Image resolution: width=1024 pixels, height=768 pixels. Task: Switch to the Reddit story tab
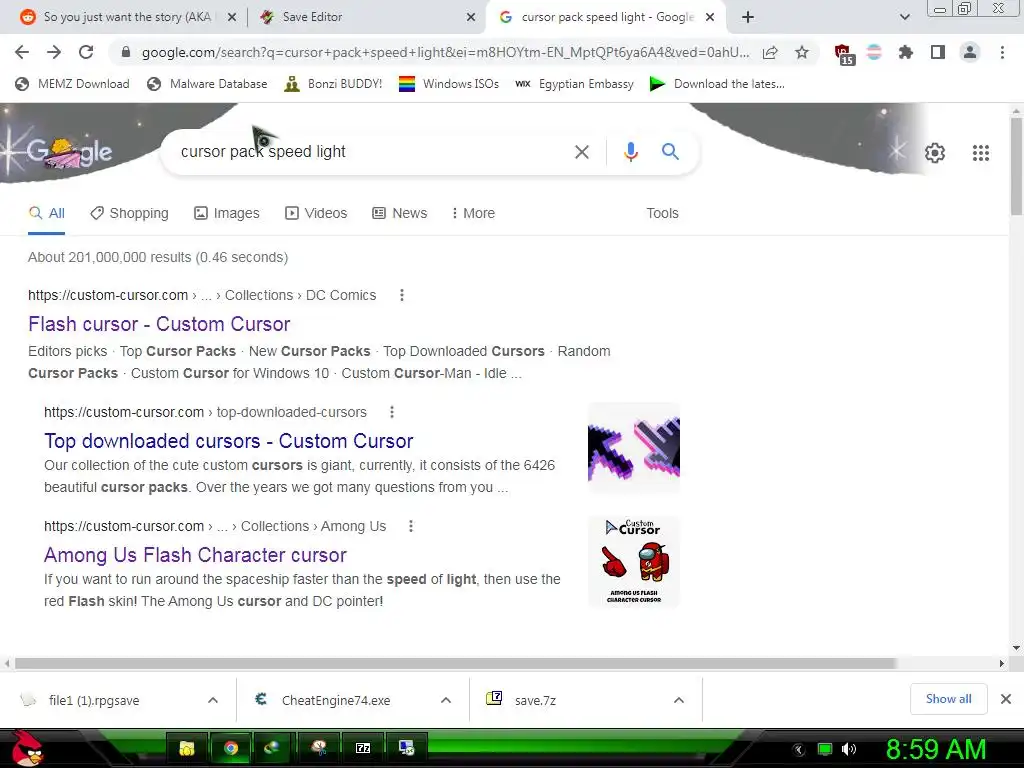[127, 17]
